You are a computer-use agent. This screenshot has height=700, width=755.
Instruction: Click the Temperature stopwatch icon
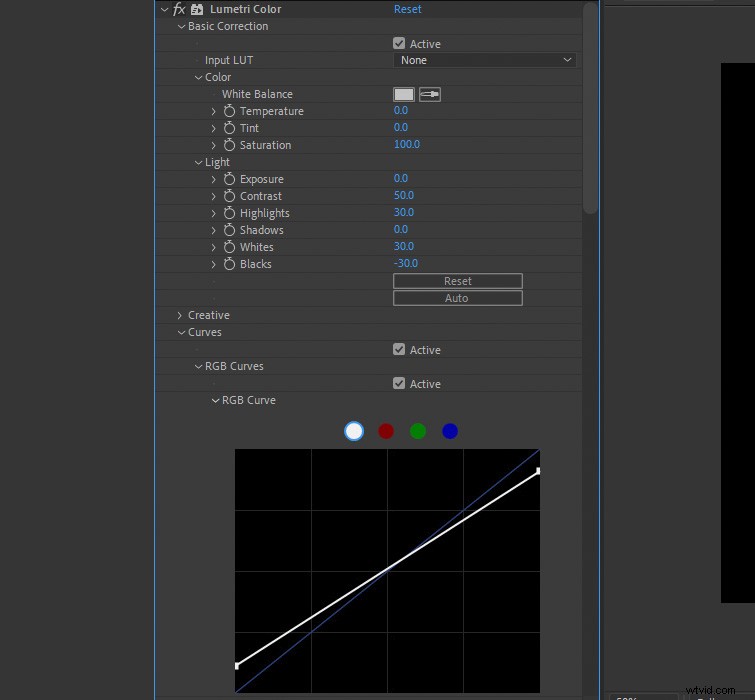click(x=229, y=111)
